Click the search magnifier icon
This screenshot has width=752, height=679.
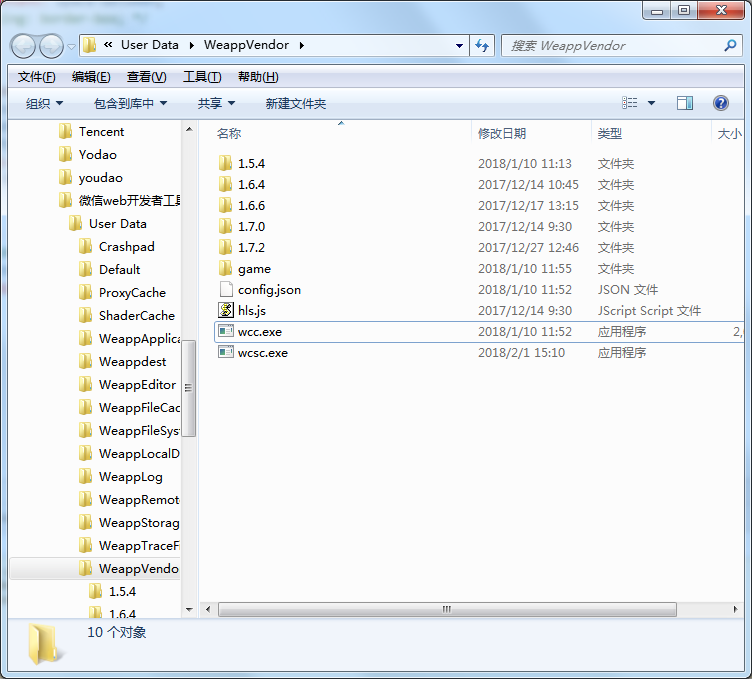coord(730,46)
